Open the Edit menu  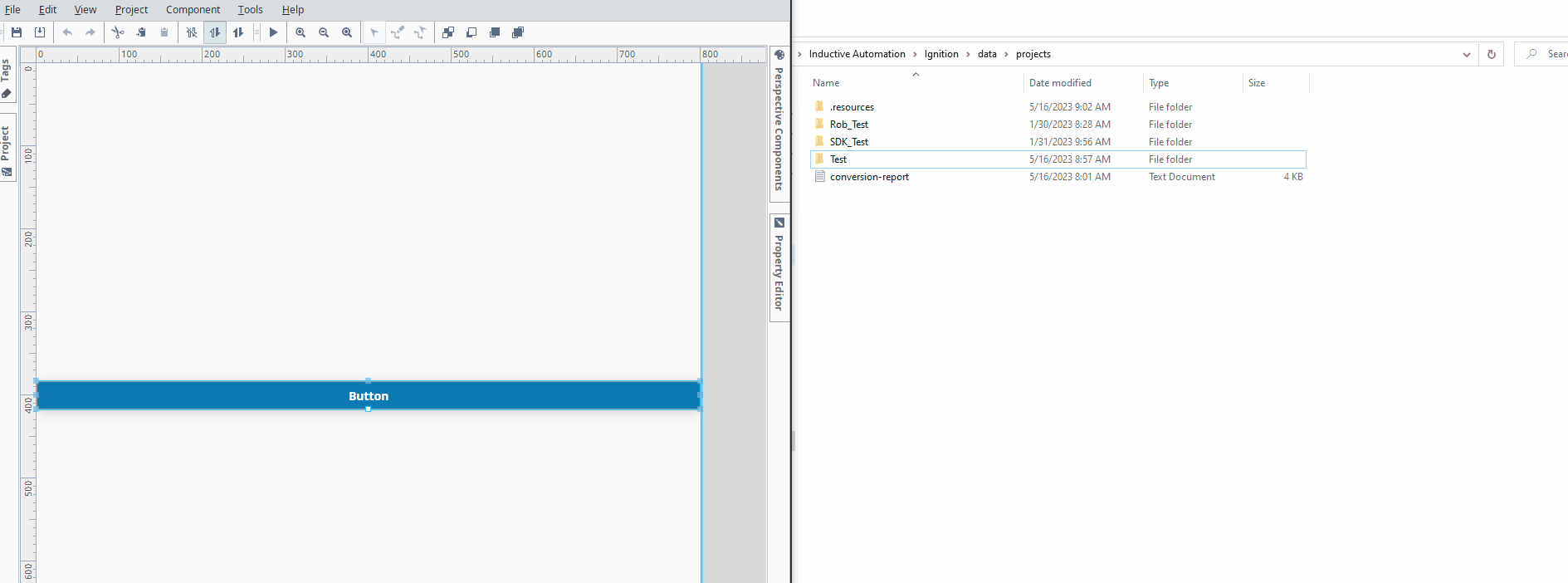pyautogui.click(x=47, y=10)
